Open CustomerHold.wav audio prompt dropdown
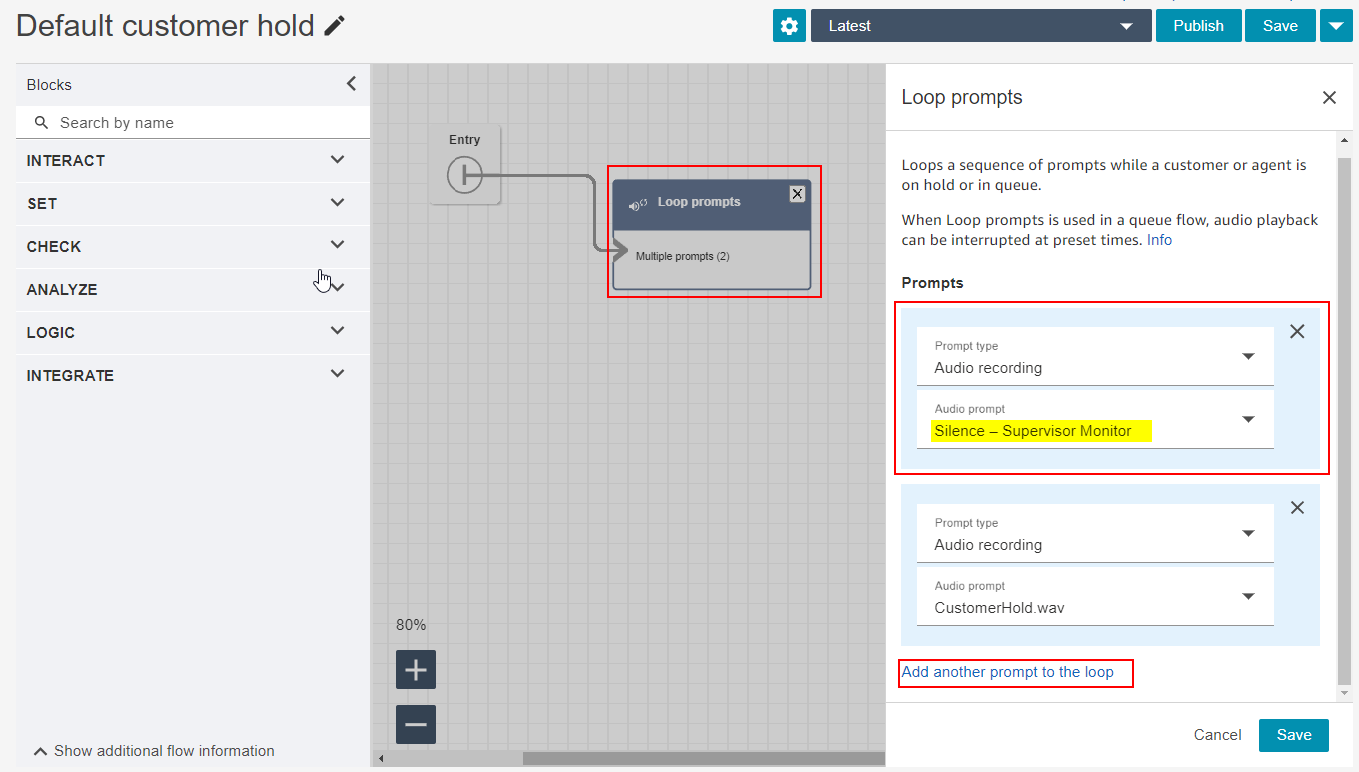Image resolution: width=1359 pixels, height=772 pixels. pyautogui.click(x=1095, y=597)
